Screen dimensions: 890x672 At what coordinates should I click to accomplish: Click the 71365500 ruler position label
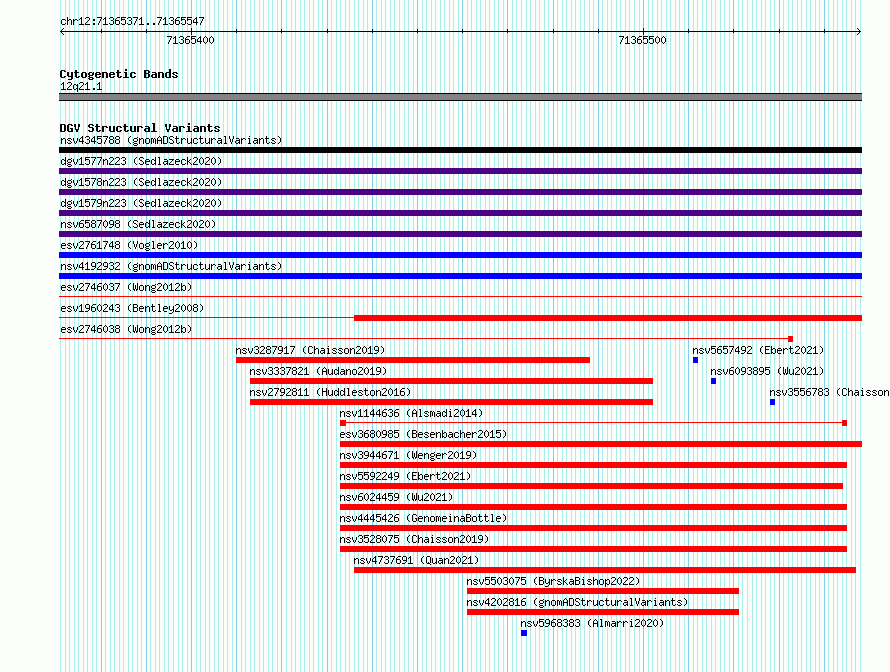(643, 40)
